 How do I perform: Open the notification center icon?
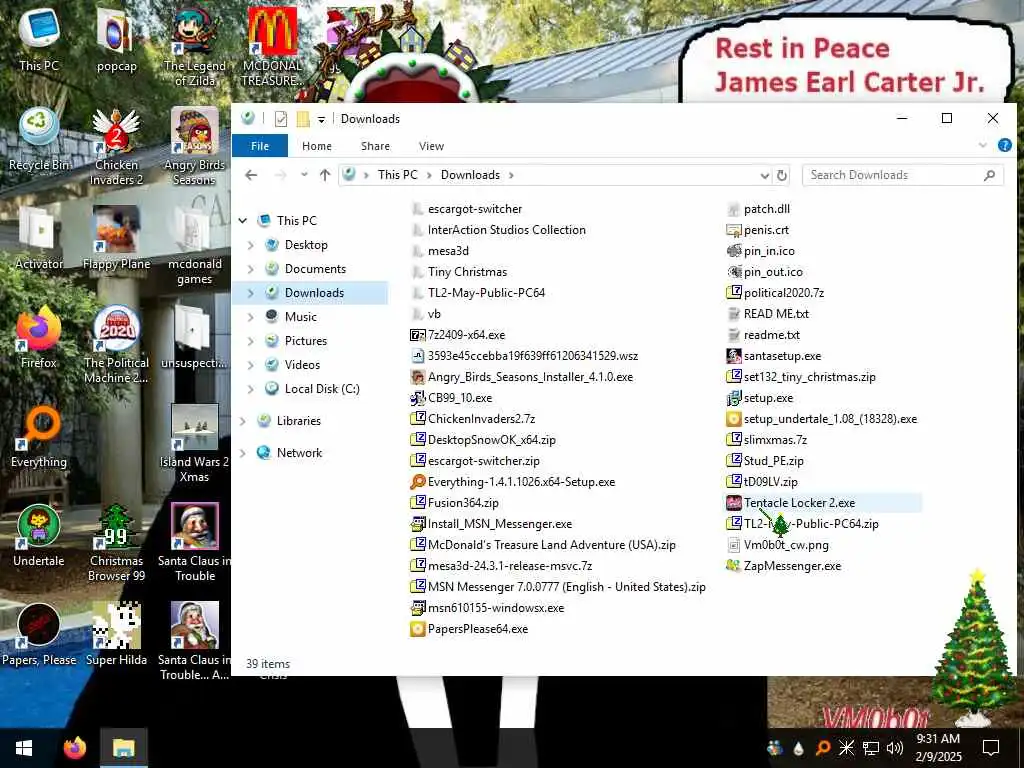pyautogui.click(x=991, y=748)
